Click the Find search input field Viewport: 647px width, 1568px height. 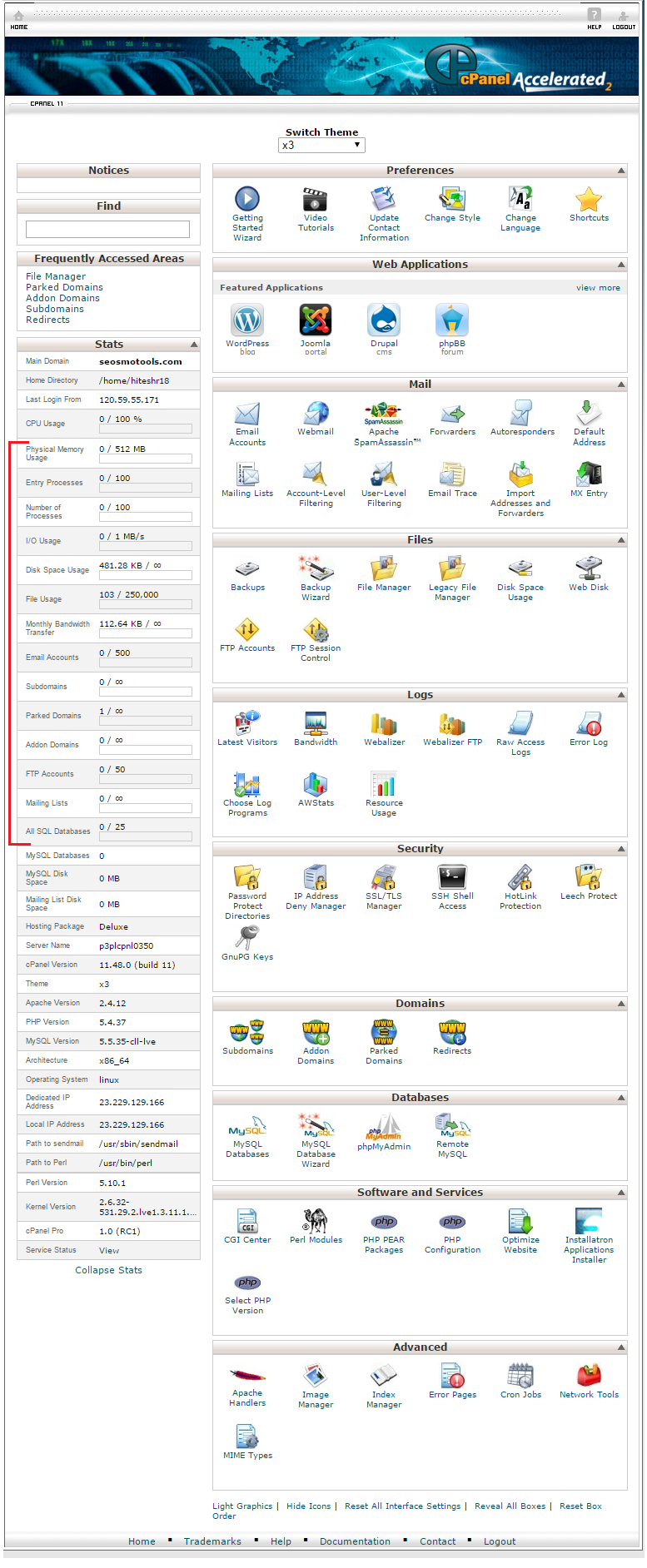click(x=107, y=229)
